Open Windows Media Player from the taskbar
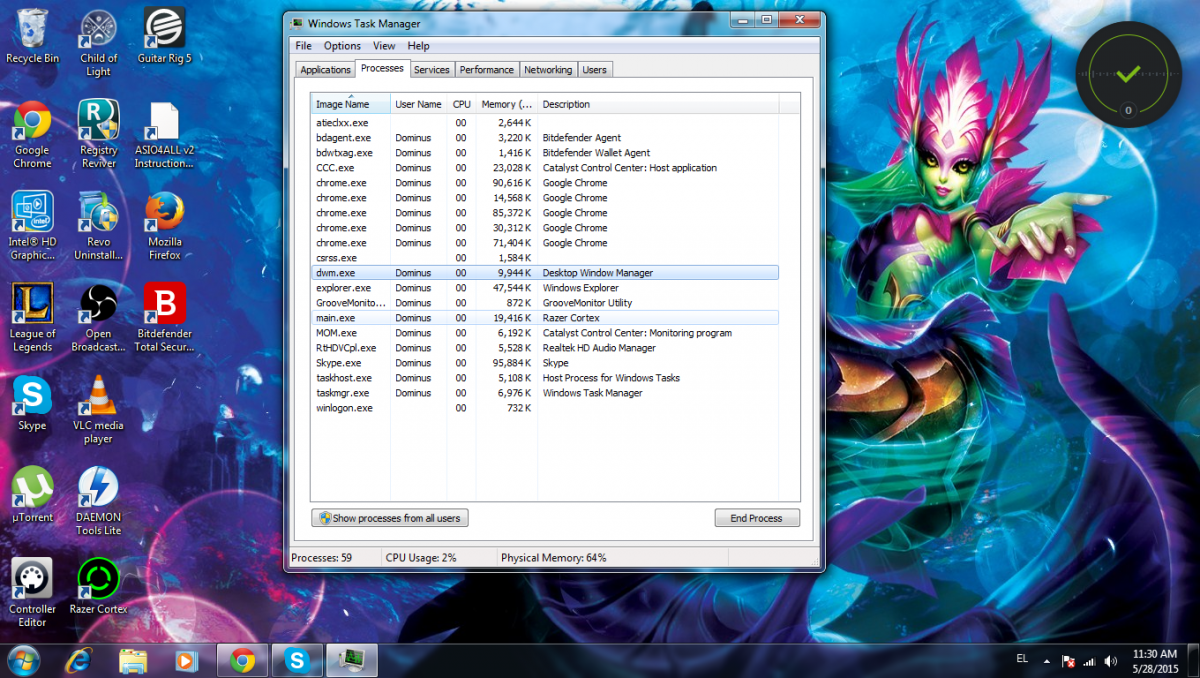 [x=186, y=660]
